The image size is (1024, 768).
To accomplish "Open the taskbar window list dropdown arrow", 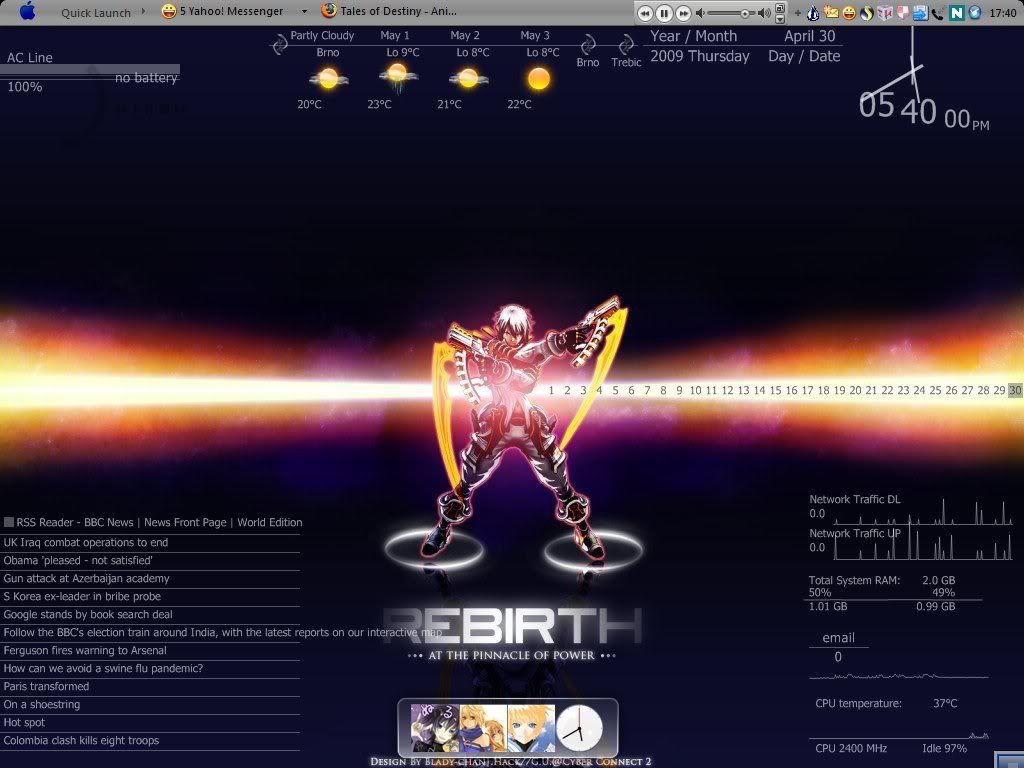I will 304,12.
